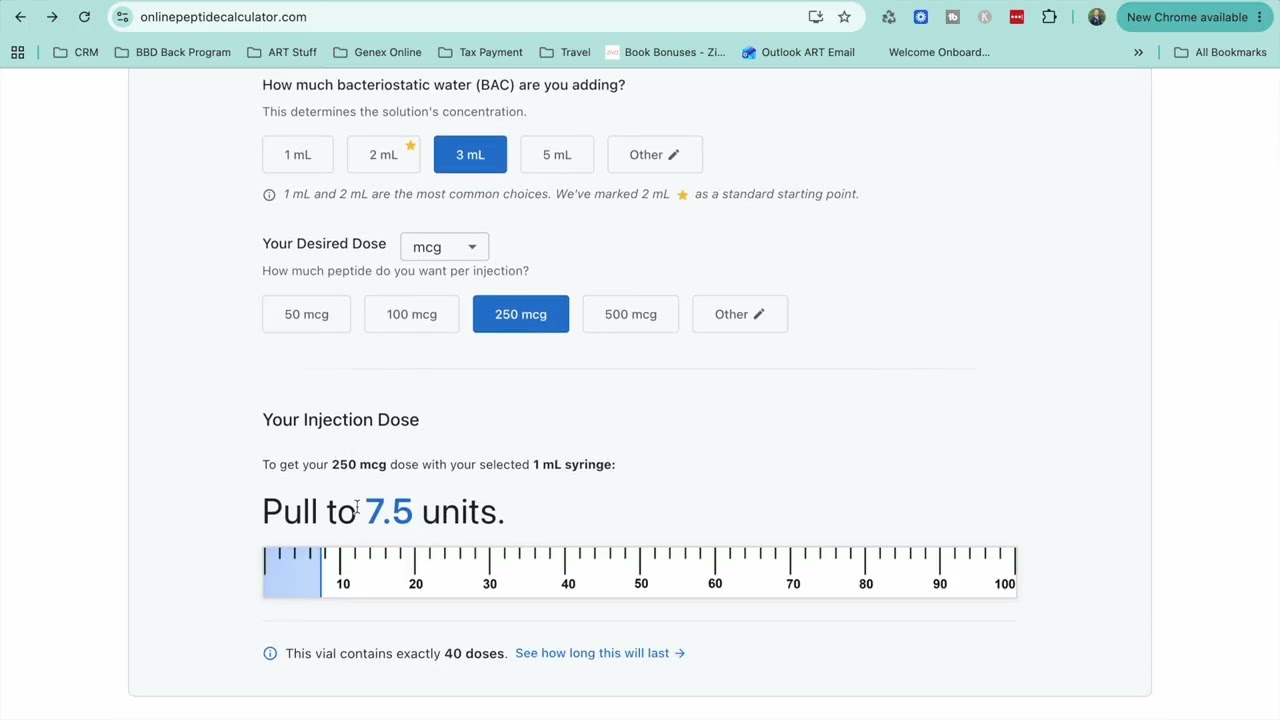
Task: Open the Travel bookmark folder
Action: pyautogui.click(x=564, y=52)
